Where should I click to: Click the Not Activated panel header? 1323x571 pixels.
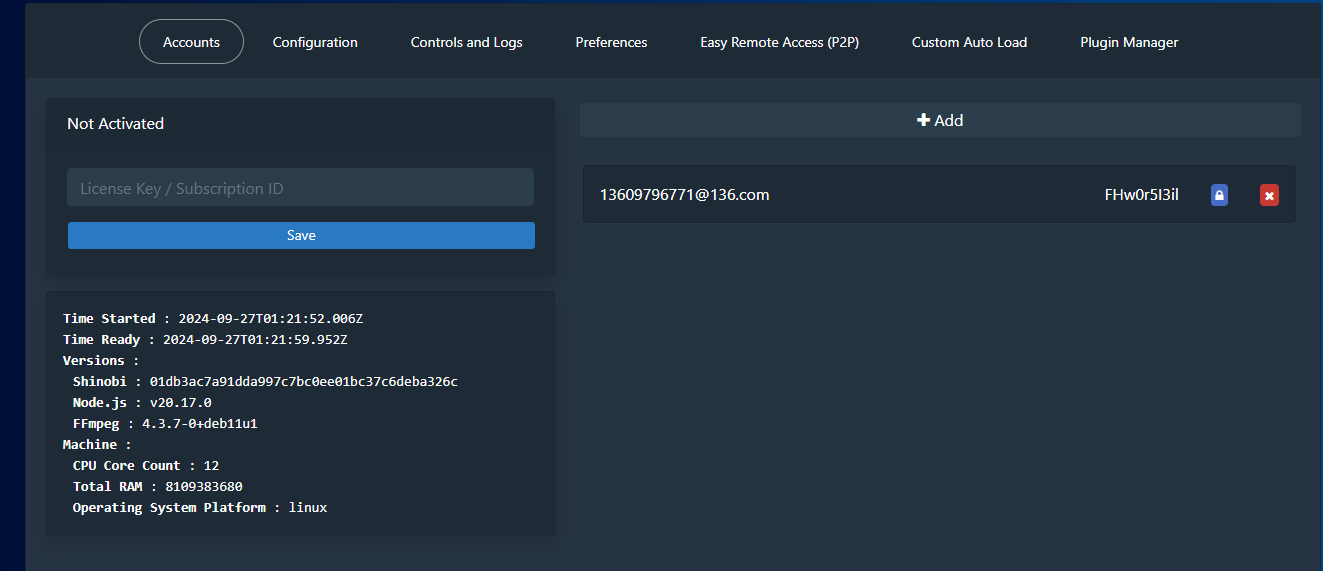(x=300, y=123)
